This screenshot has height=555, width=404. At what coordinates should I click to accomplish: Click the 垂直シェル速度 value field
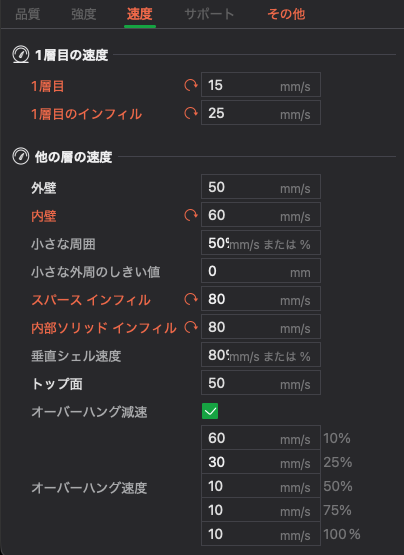point(261,355)
